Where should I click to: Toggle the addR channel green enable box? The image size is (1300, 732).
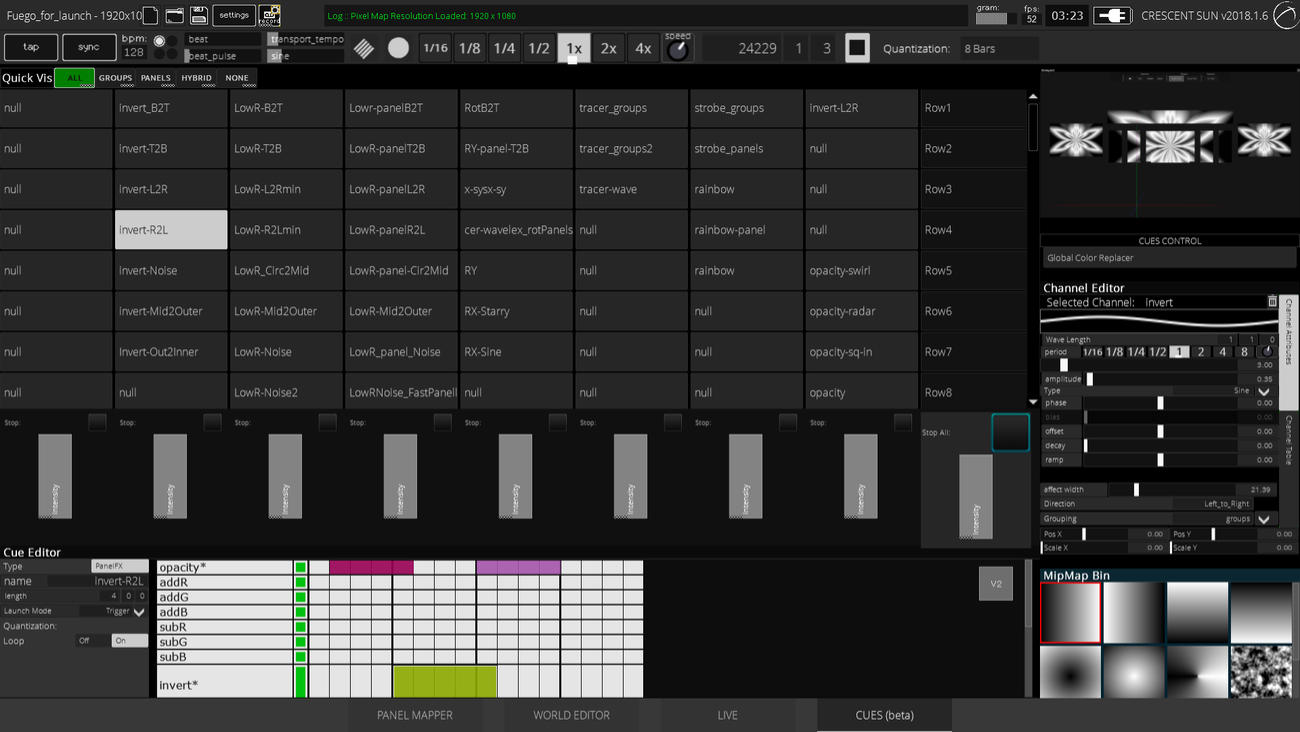(x=300, y=582)
